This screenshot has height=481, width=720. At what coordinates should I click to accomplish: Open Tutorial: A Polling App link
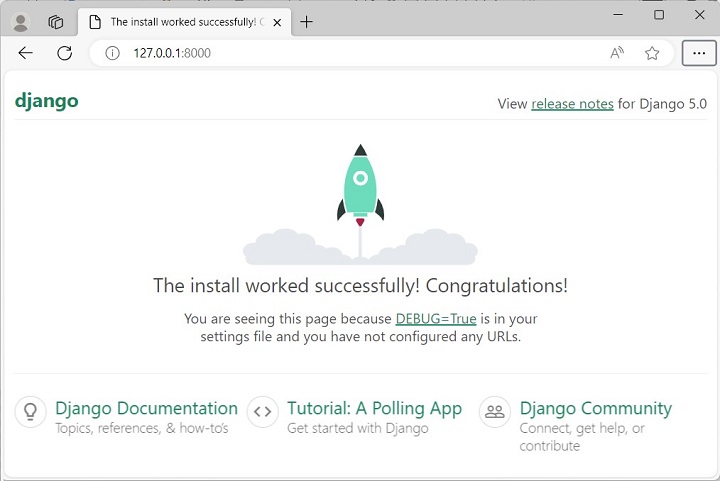pos(374,408)
